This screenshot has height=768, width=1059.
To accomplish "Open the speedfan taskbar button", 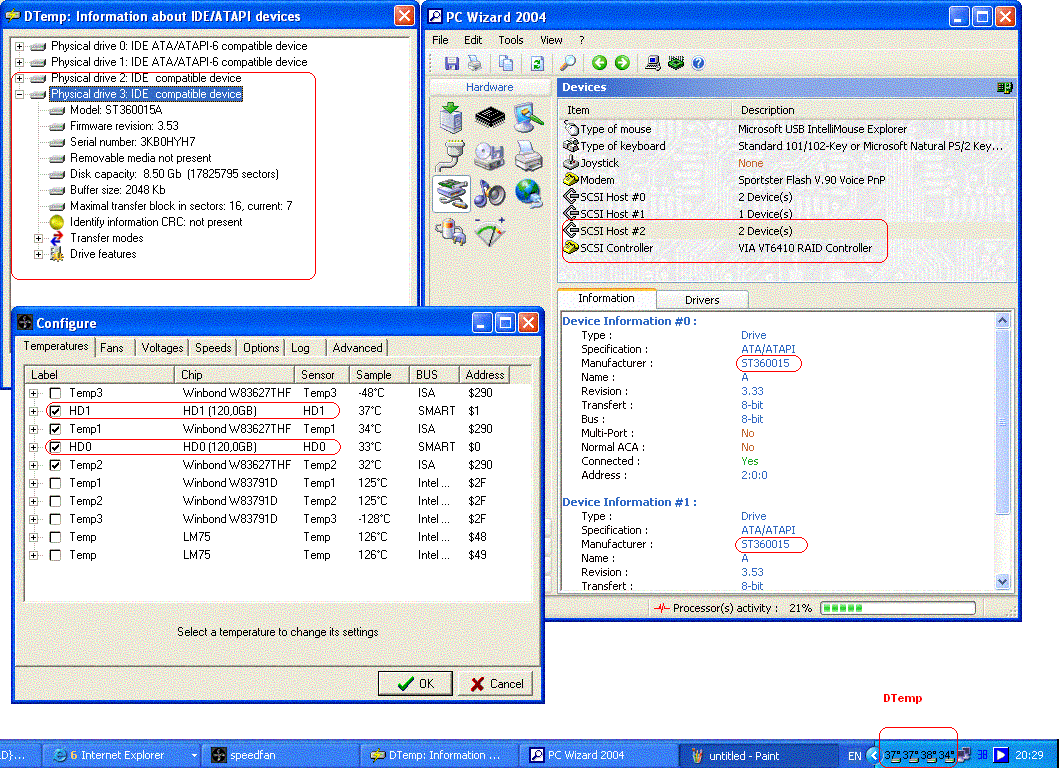I will pyautogui.click(x=280, y=755).
